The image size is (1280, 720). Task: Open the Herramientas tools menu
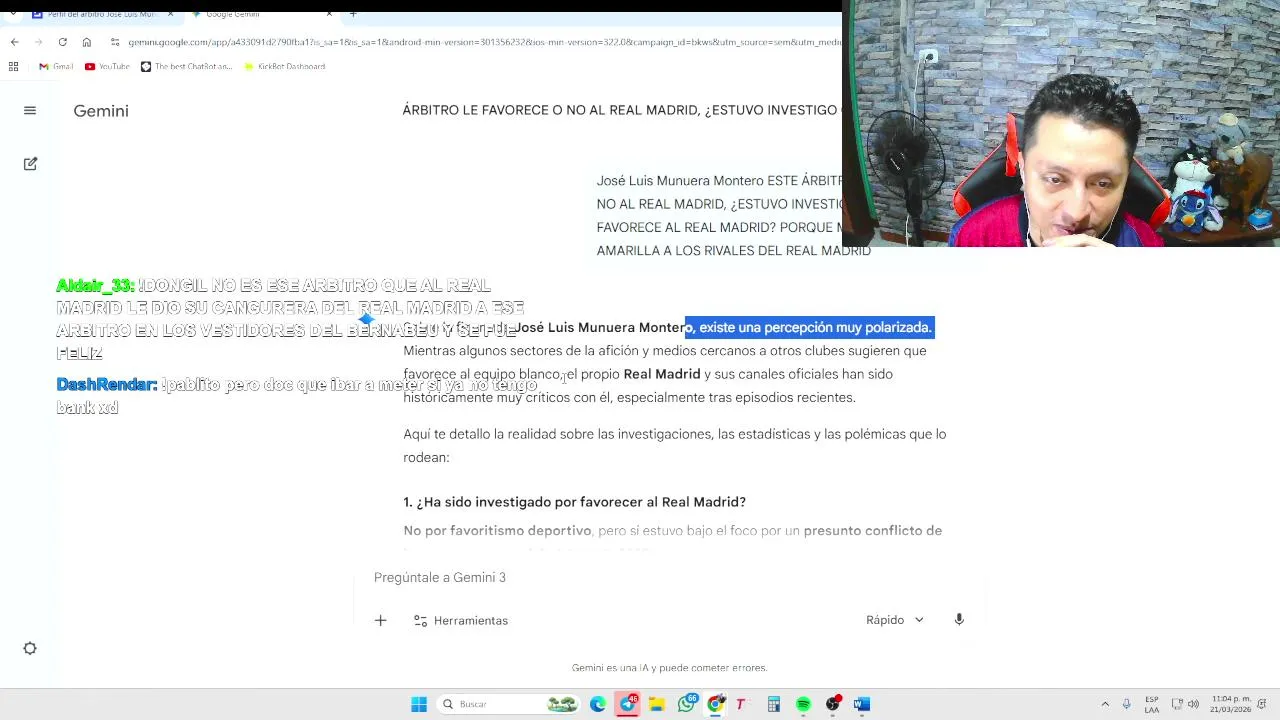461,621
